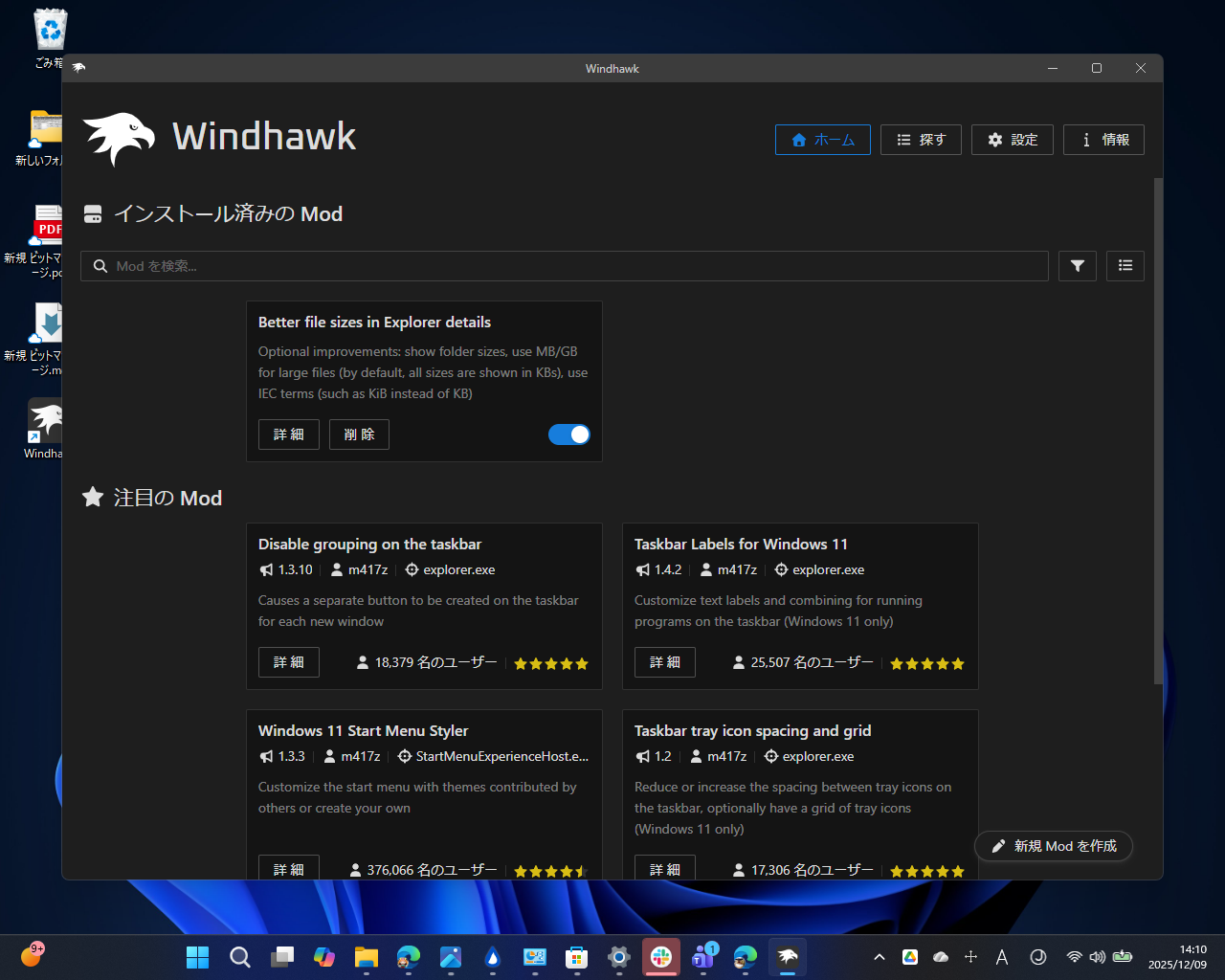Disable the Better file sizes in Explorer mod
Viewport: 1225px width, 980px height.
pos(569,434)
